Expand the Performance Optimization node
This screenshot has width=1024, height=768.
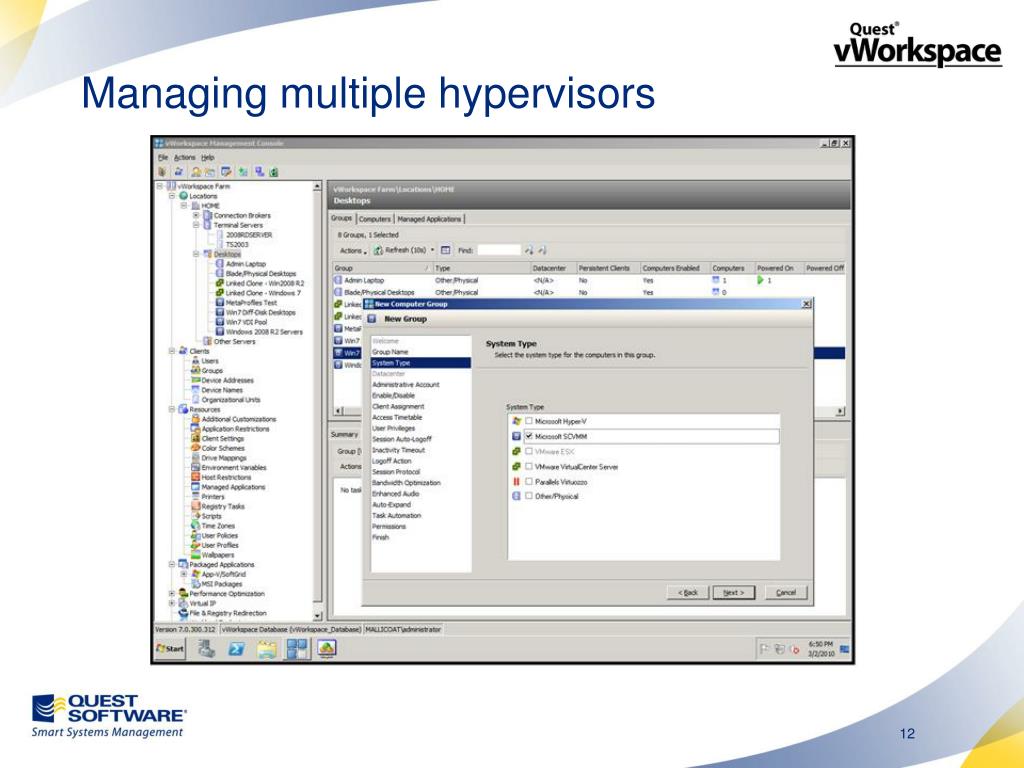[172, 594]
